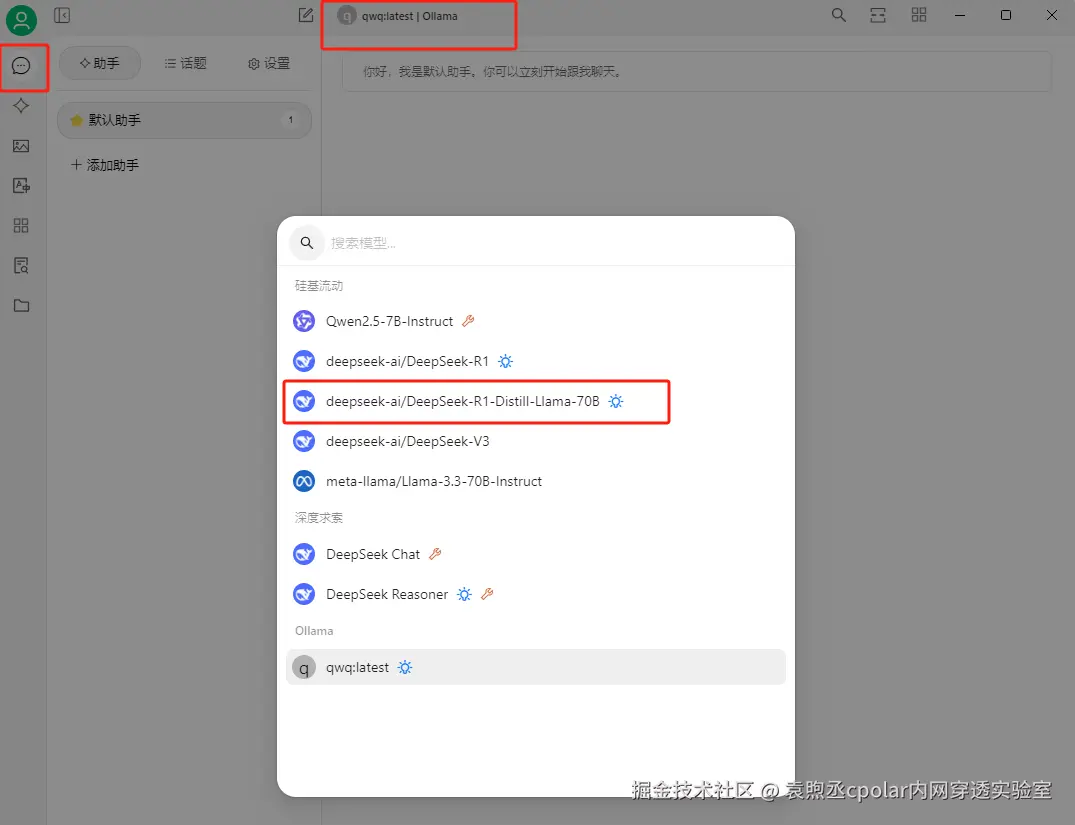The width and height of the screenshot is (1075, 825).
Task: Click the reasoning icon beside DeepSeek Reasoner
Action: tap(464, 595)
